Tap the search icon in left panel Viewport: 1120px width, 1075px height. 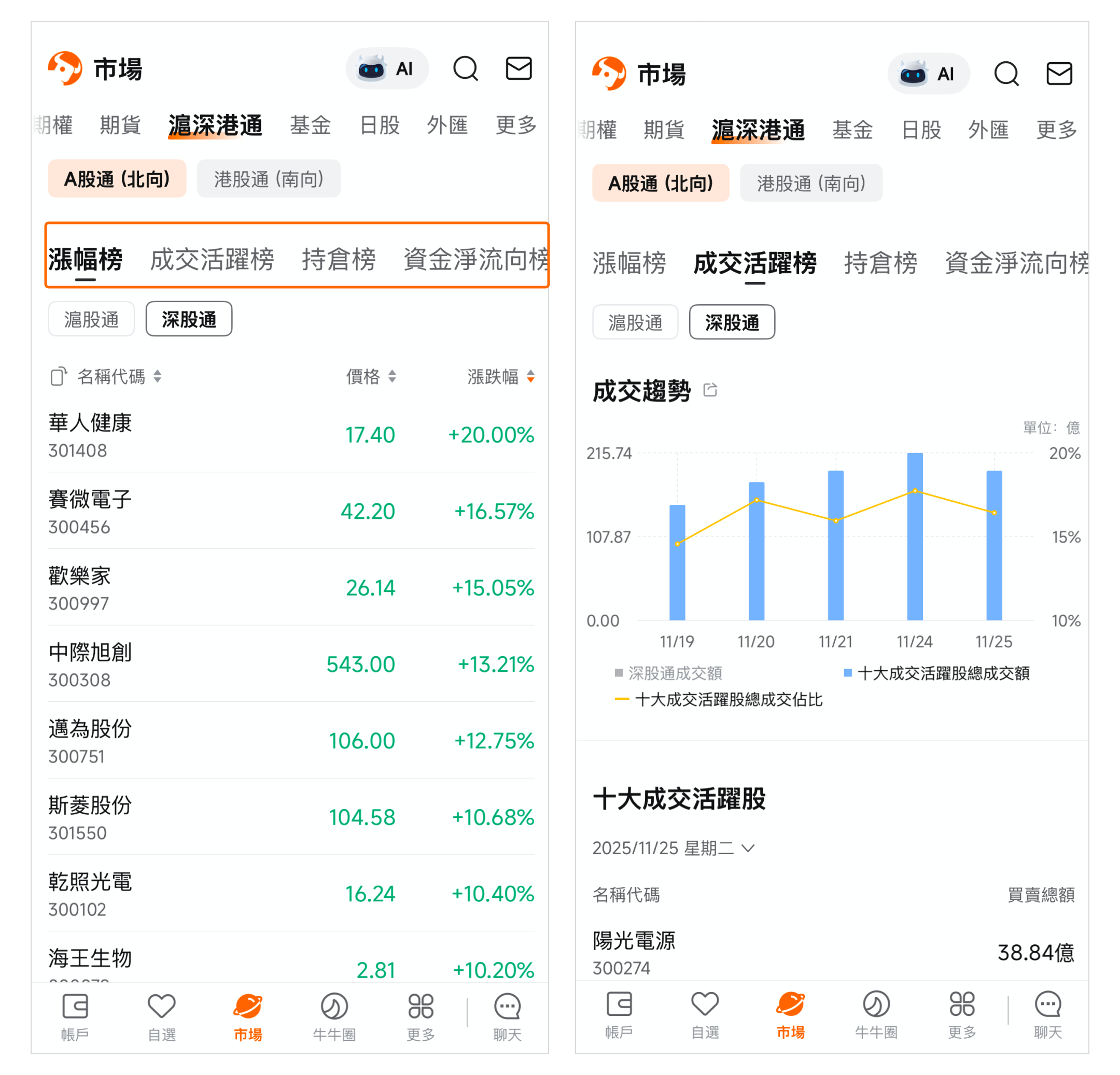click(465, 69)
